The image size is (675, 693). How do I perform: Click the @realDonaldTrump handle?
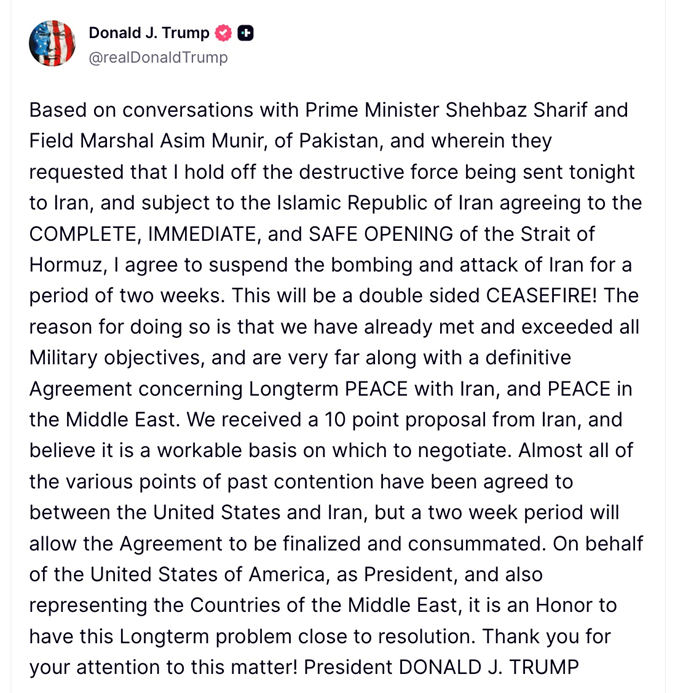tap(158, 57)
